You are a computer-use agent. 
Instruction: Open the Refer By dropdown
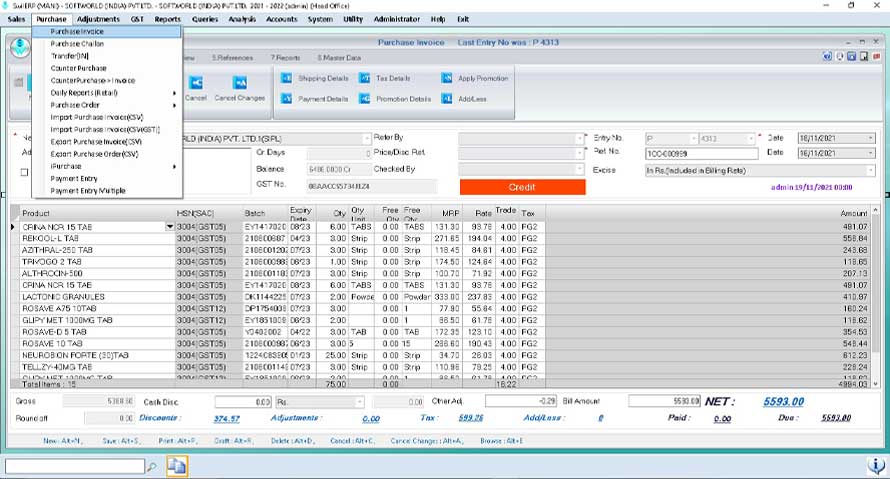[x=580, y=137]
